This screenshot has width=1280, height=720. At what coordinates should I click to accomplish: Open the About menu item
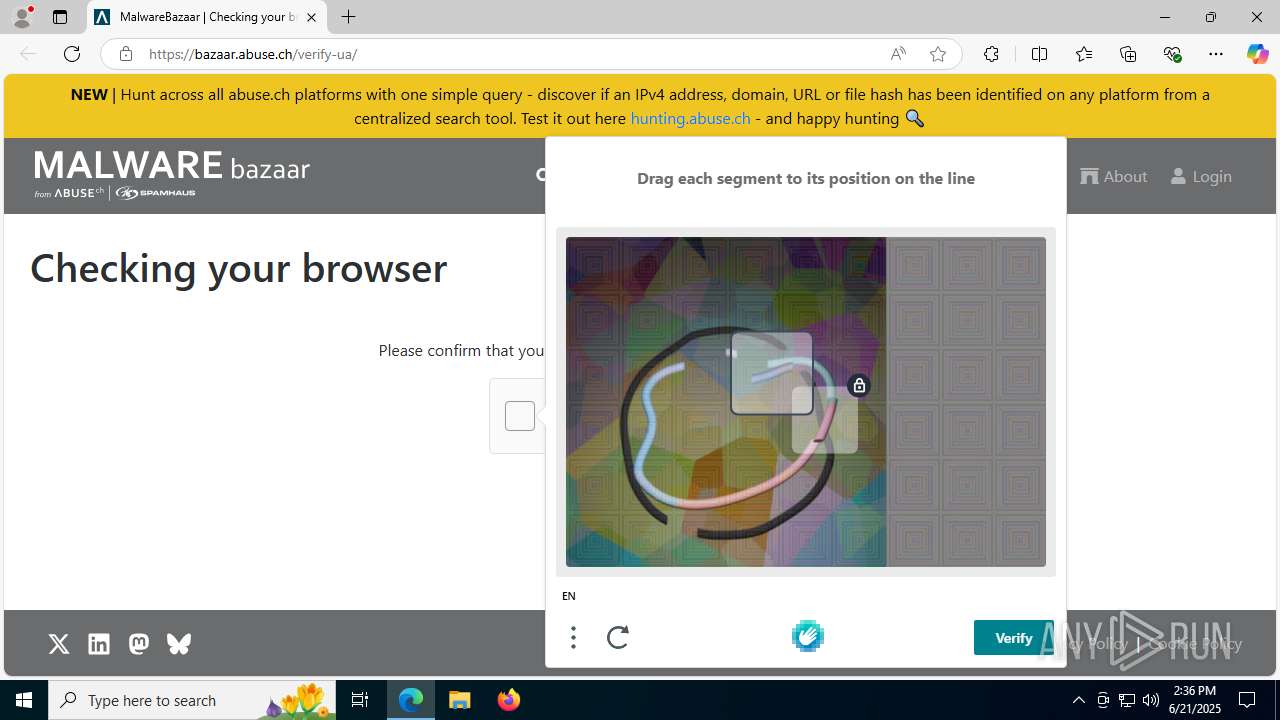point(1114,176)
